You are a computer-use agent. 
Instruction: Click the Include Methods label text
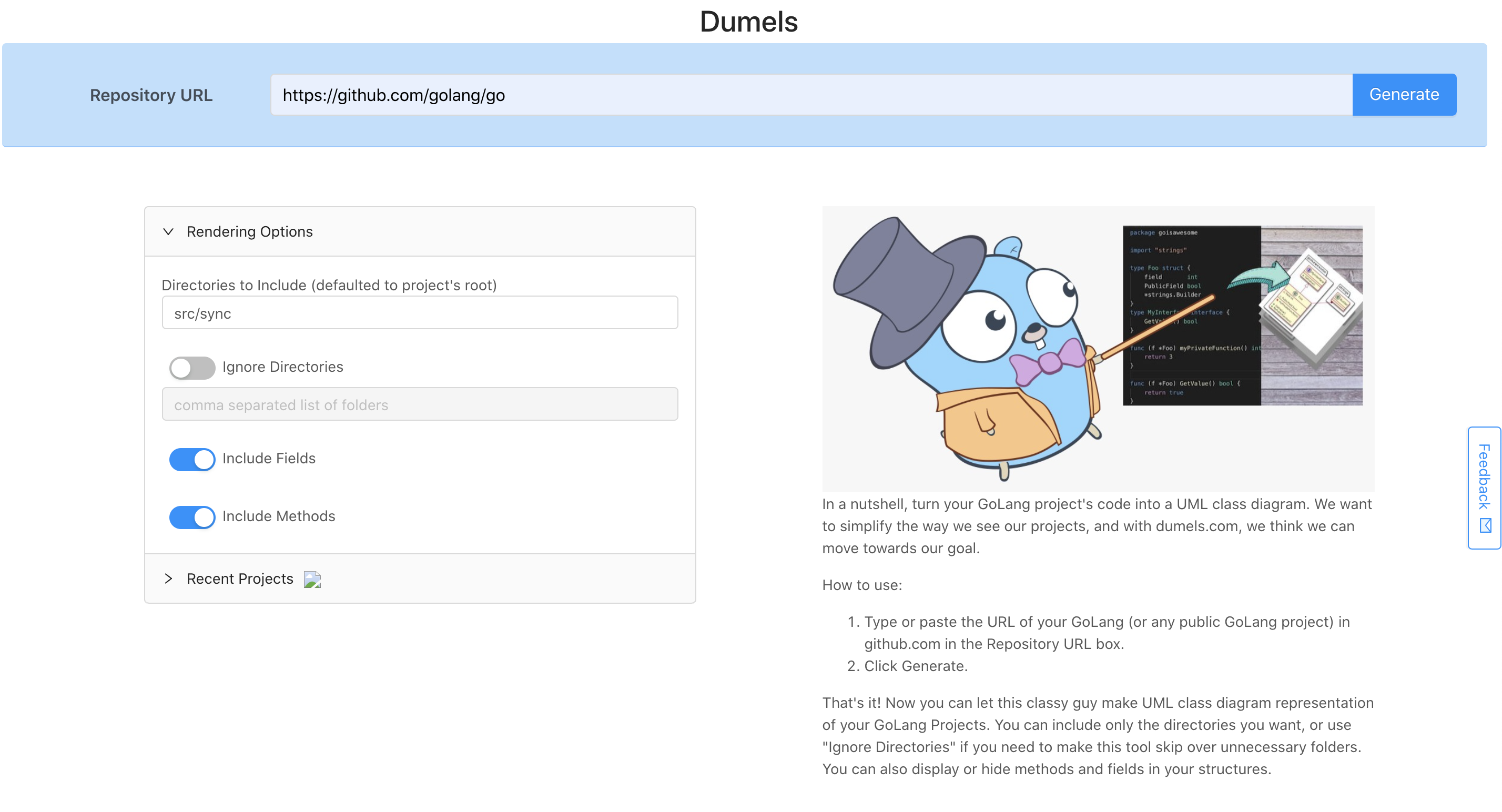[x=279, y=516]
